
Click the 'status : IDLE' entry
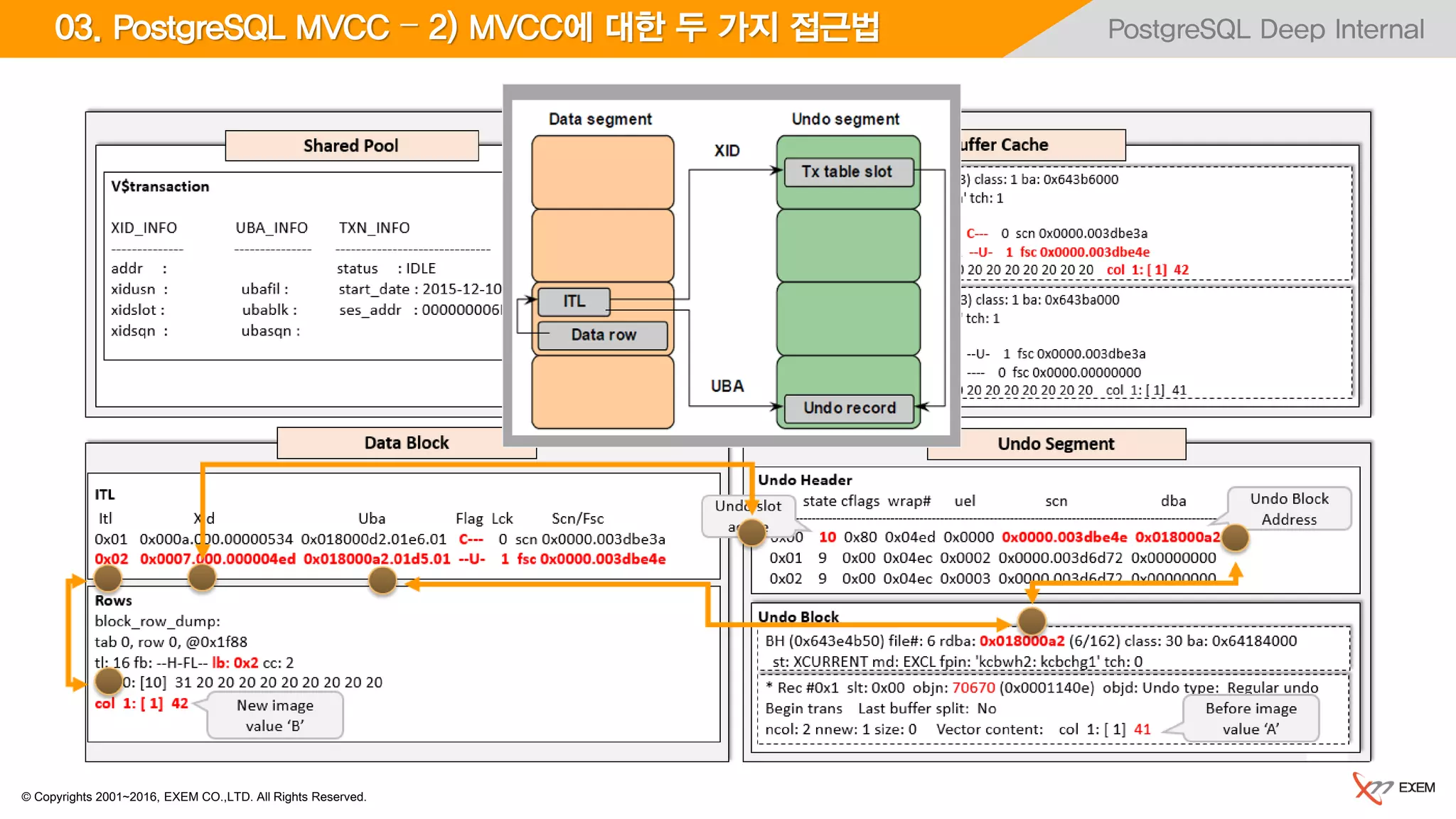(386, 268)
